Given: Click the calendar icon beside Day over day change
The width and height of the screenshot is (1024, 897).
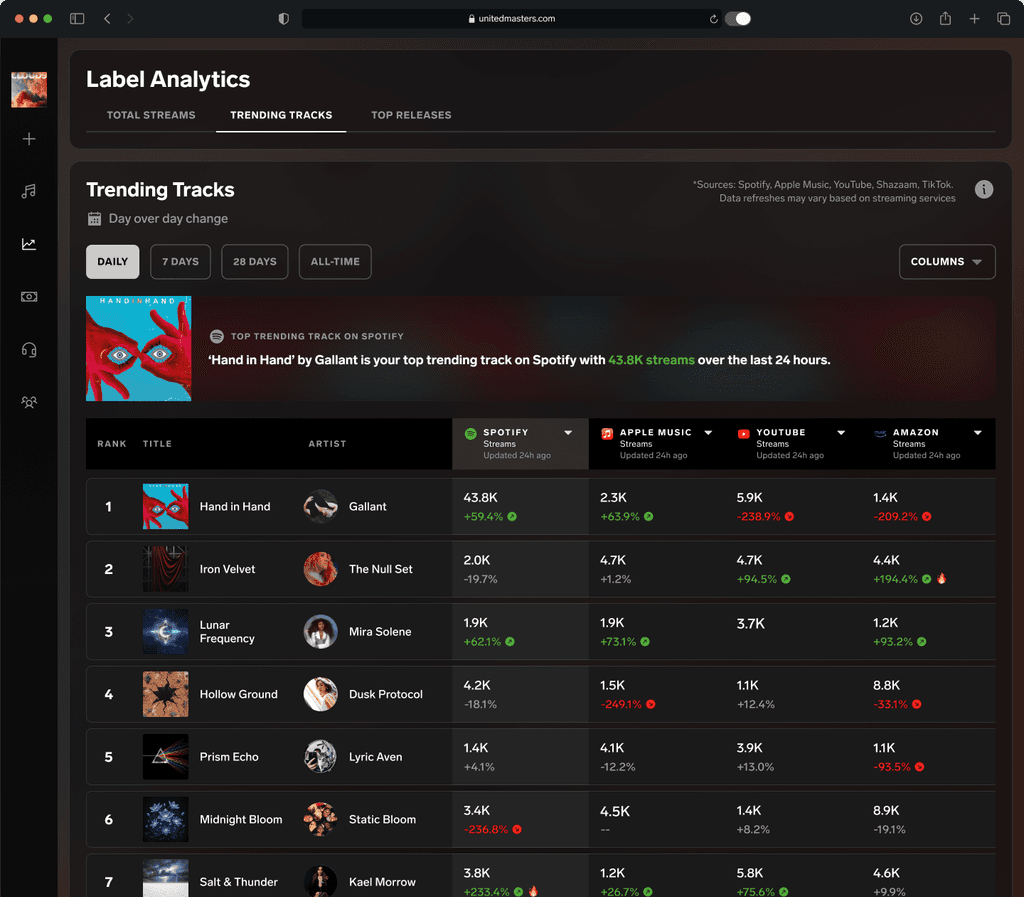Looking at the screenshot, I should (x=95, y=219).
